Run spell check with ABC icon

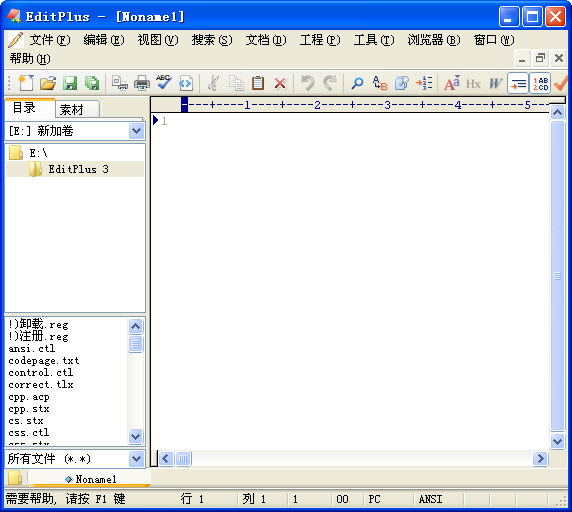pos(164,82)
